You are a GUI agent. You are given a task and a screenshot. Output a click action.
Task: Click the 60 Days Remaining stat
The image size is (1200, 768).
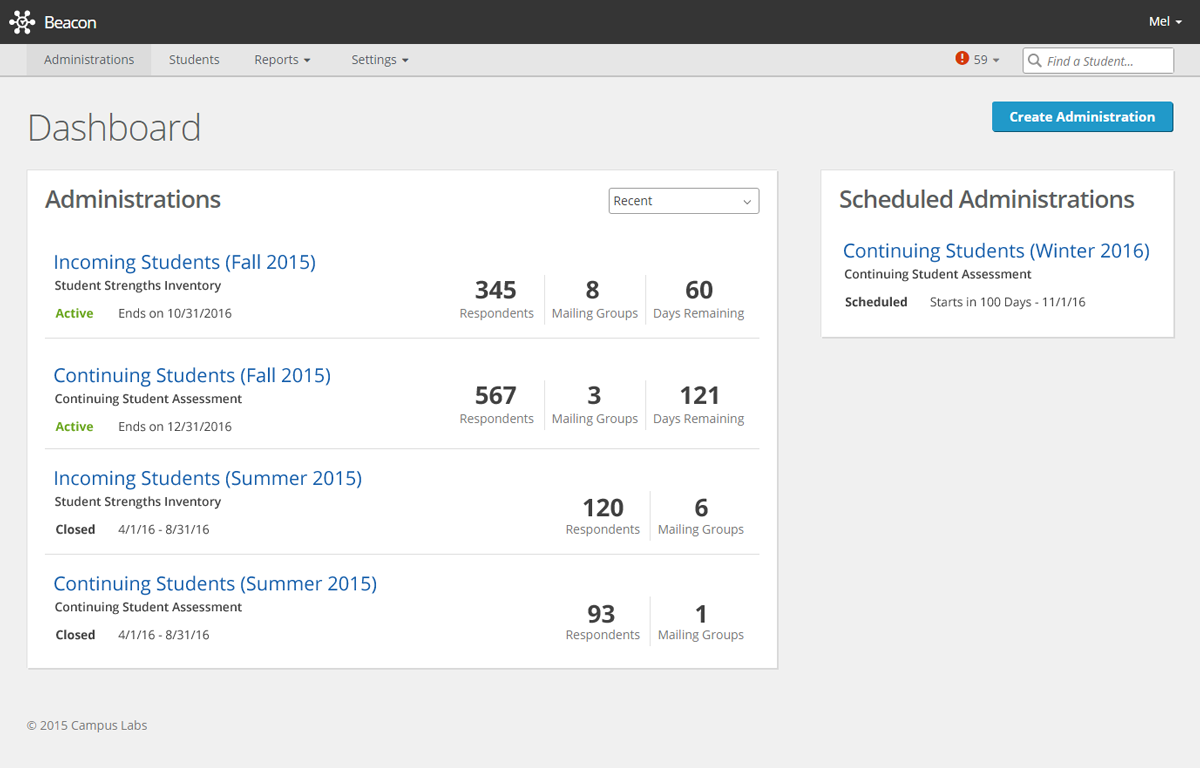click(x=698, y=298)
